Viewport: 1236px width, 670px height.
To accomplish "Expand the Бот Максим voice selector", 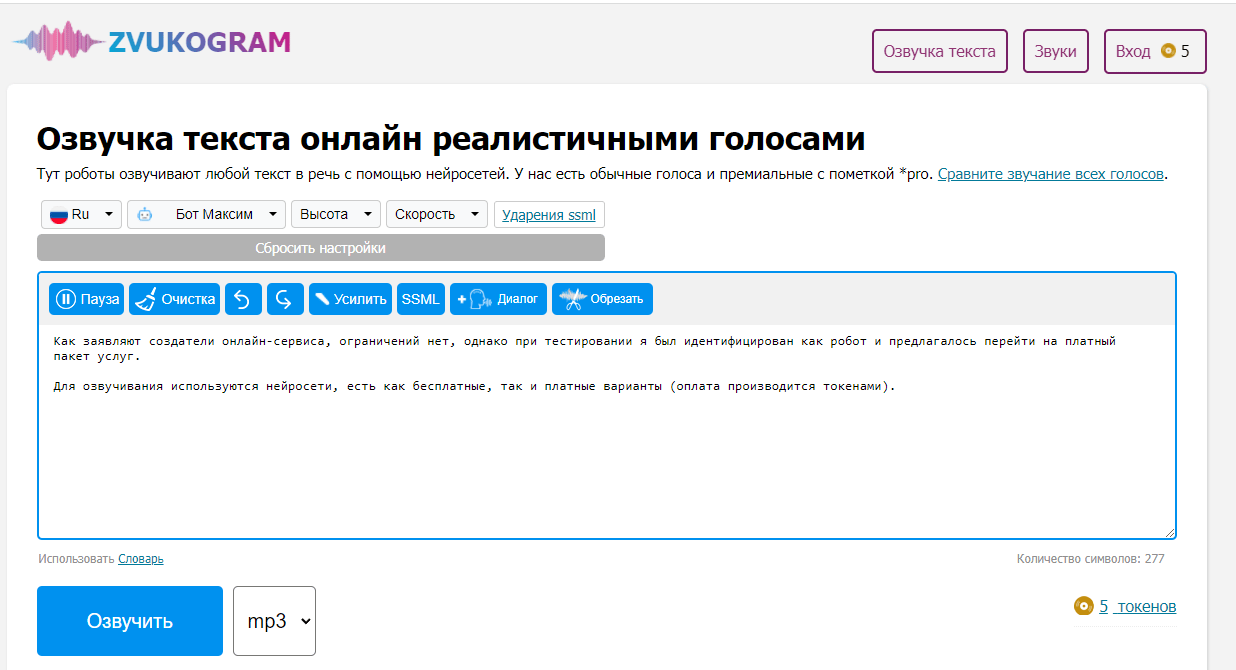I will [x=206, y=214].
